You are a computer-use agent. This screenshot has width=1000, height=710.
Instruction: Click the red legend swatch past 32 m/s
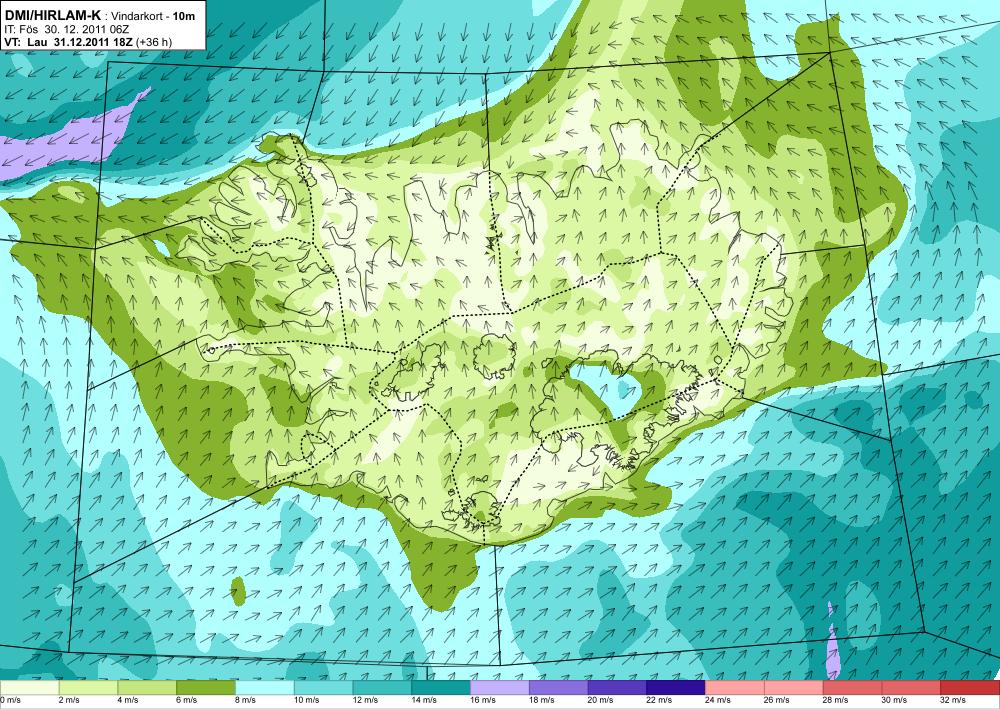coord(970,688)
